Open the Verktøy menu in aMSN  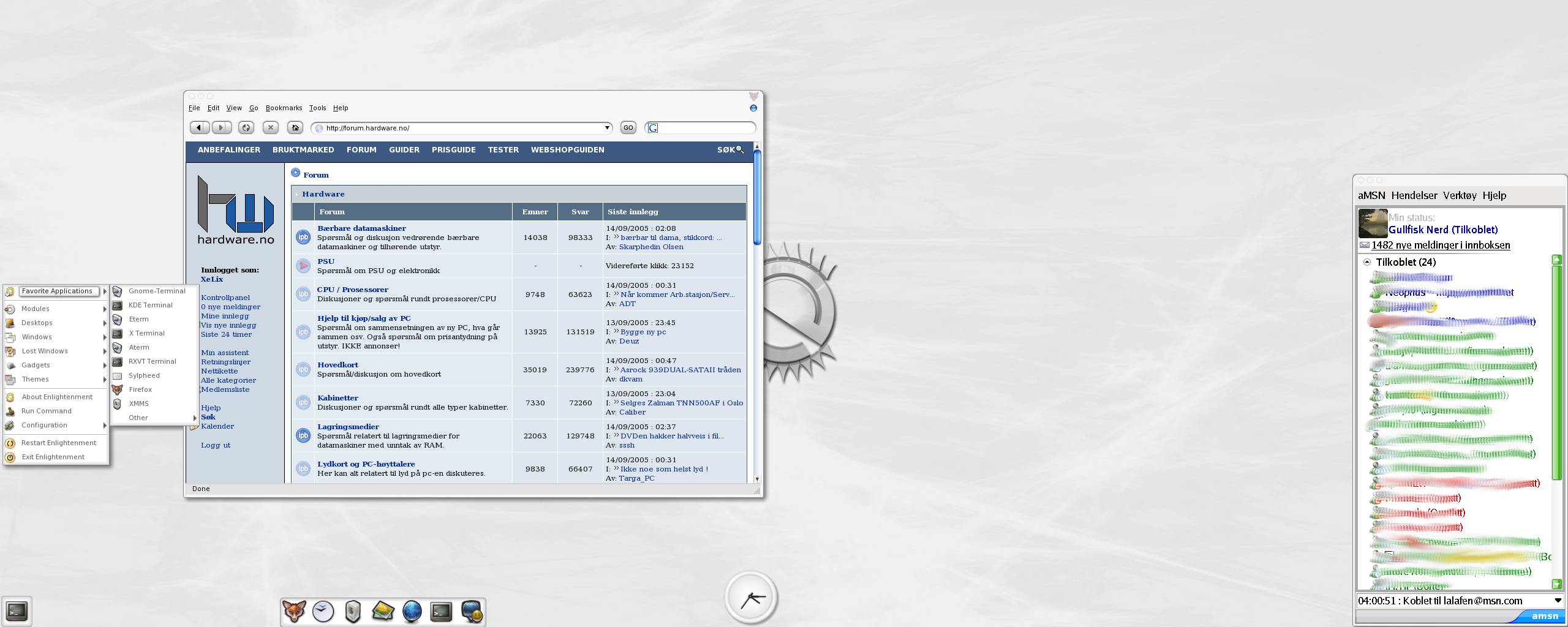(x=1460, y=195)
